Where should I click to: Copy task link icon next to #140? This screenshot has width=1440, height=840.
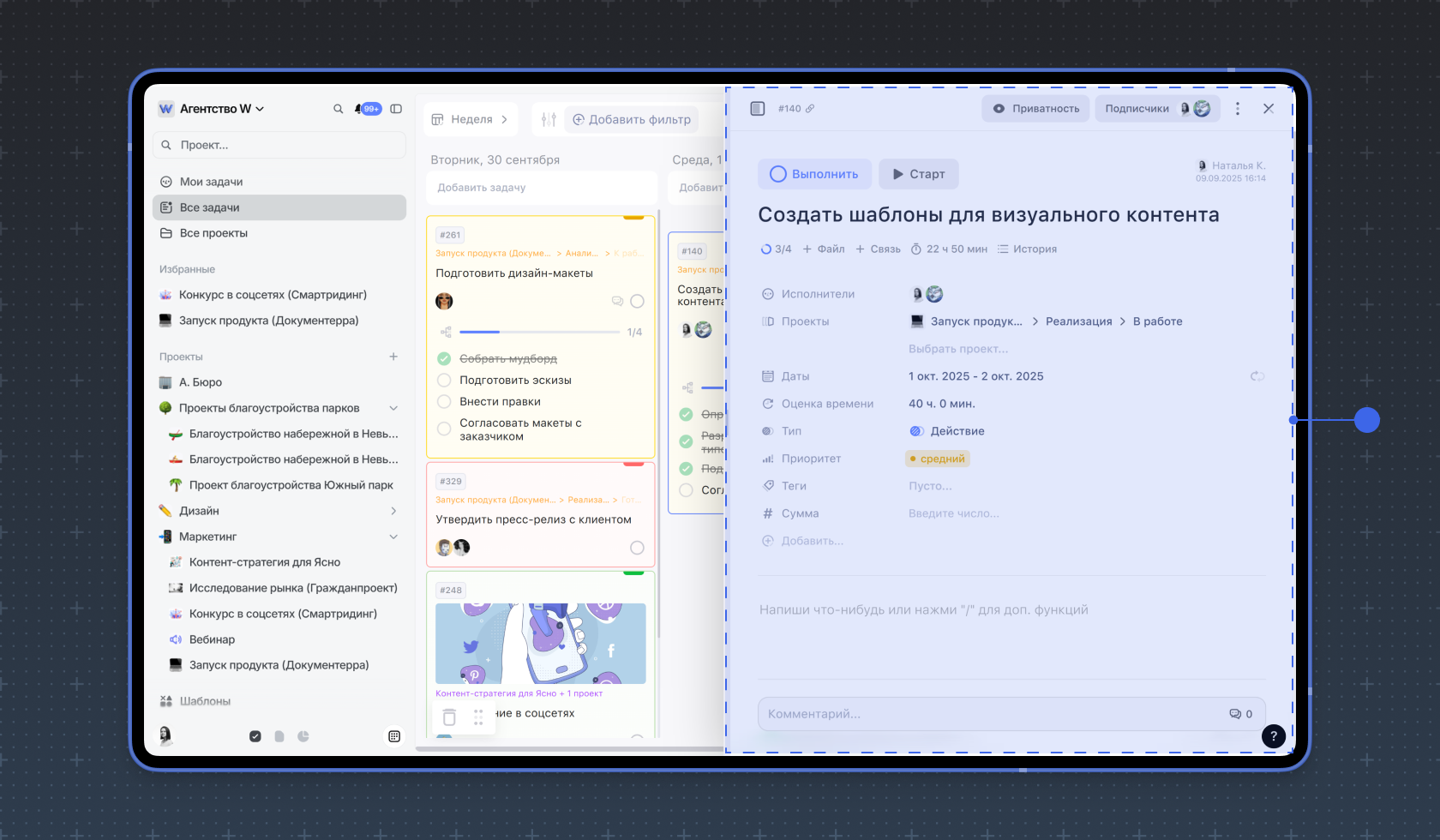(x=810, y=109)
